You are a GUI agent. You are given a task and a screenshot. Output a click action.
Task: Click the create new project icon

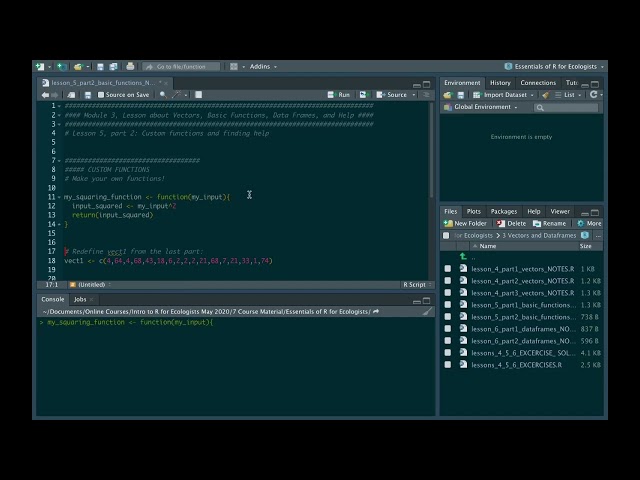(x=62, y=67)
